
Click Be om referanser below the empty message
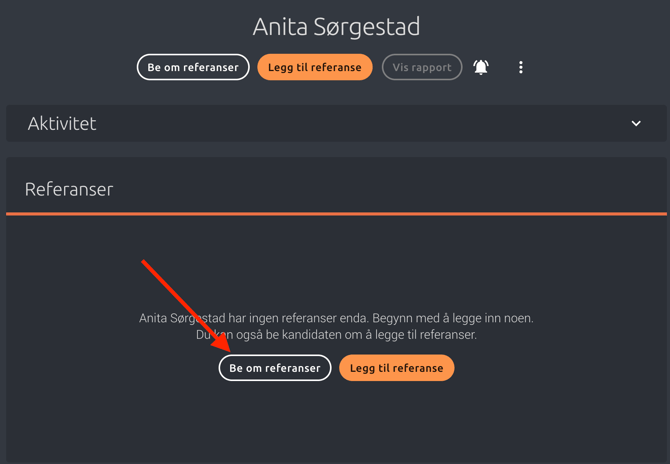pos(275,368)
